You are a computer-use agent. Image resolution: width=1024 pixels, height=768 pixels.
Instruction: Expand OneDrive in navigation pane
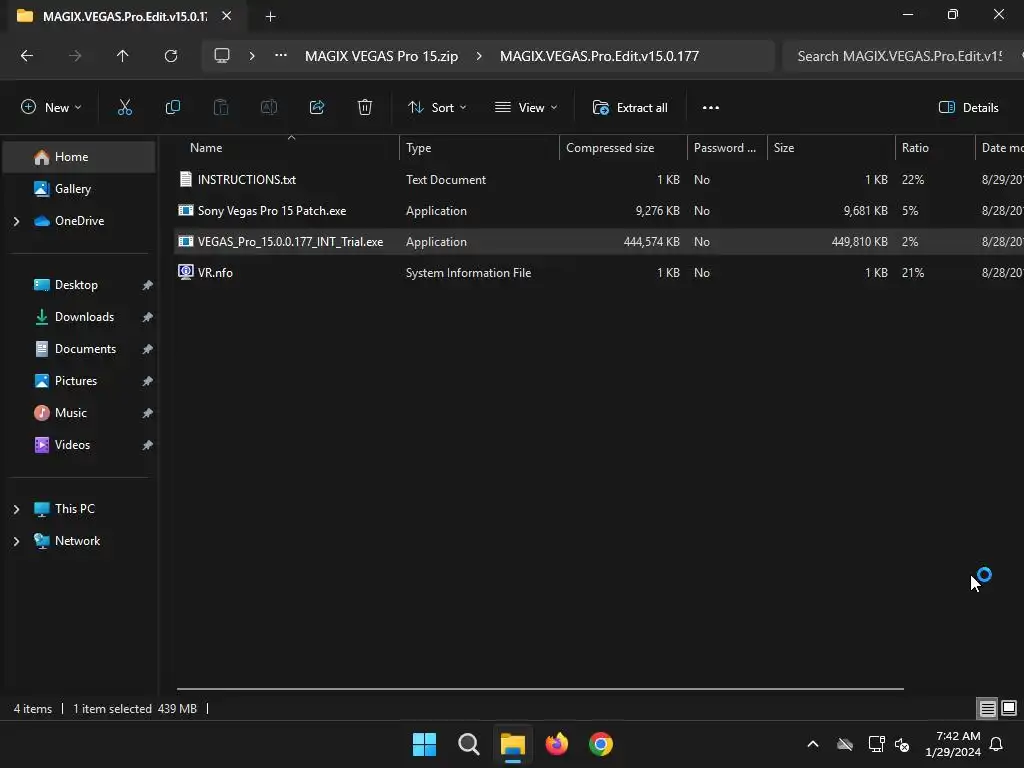coord(17,221)
